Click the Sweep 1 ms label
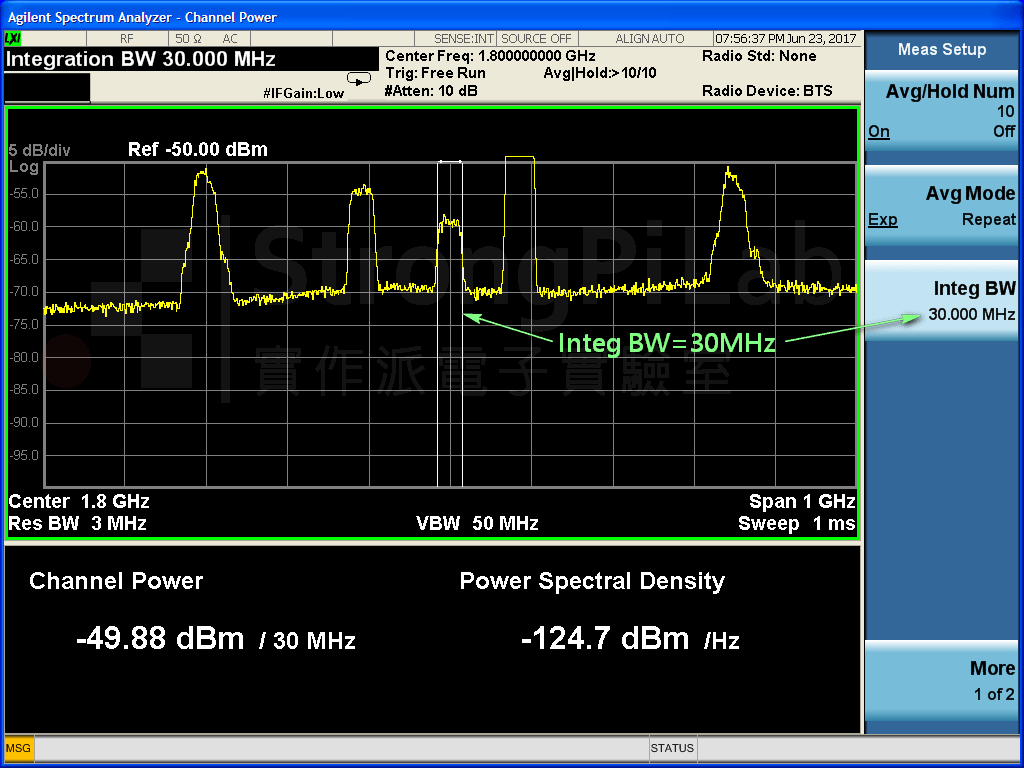The height and width of the screenshot is (768, 1024). [x=797, y=523]
